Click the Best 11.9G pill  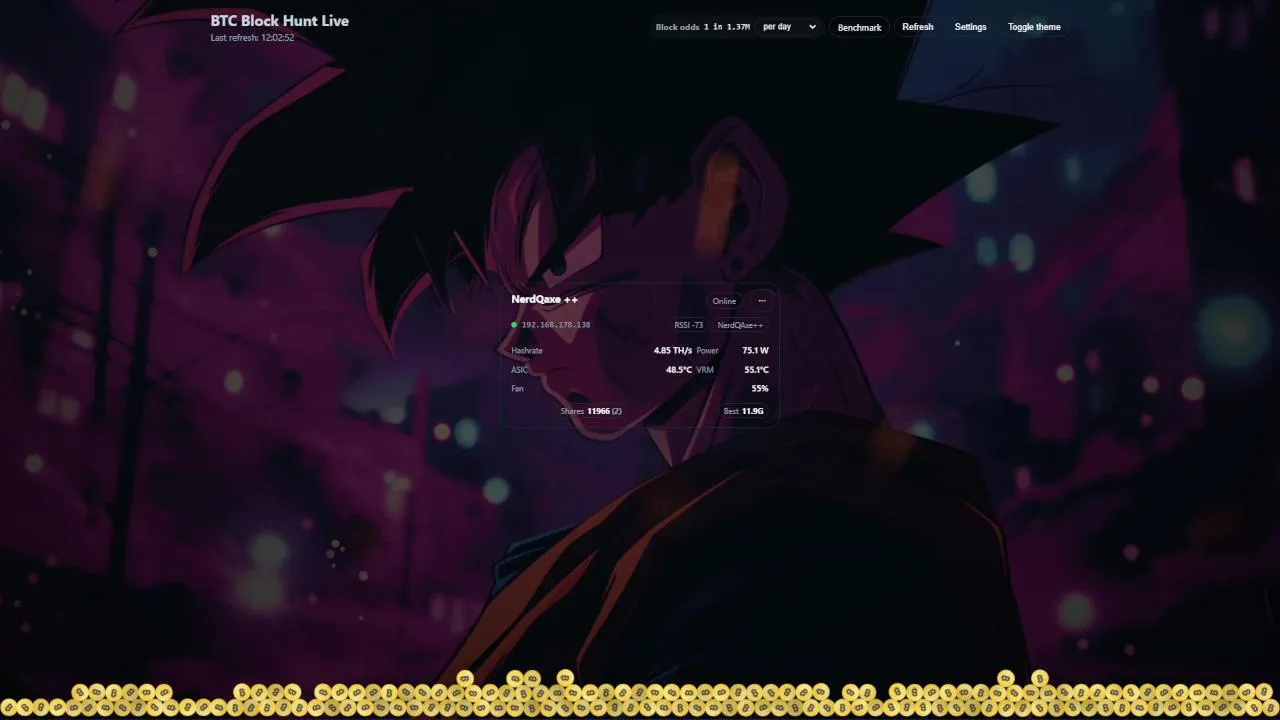point(744,411)
